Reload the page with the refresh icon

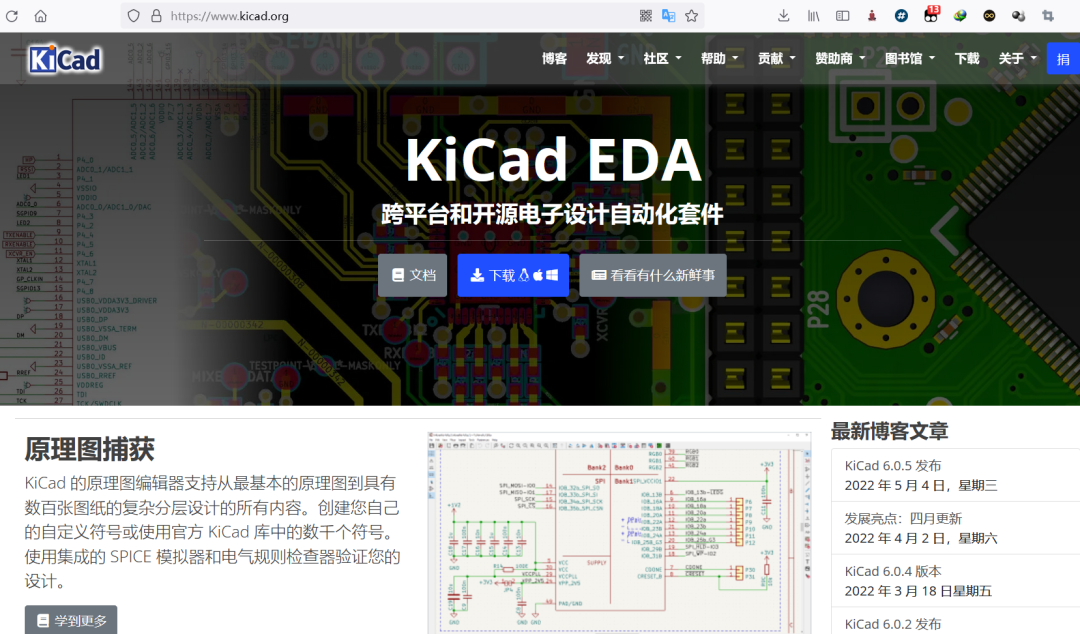tap(12, 16)
